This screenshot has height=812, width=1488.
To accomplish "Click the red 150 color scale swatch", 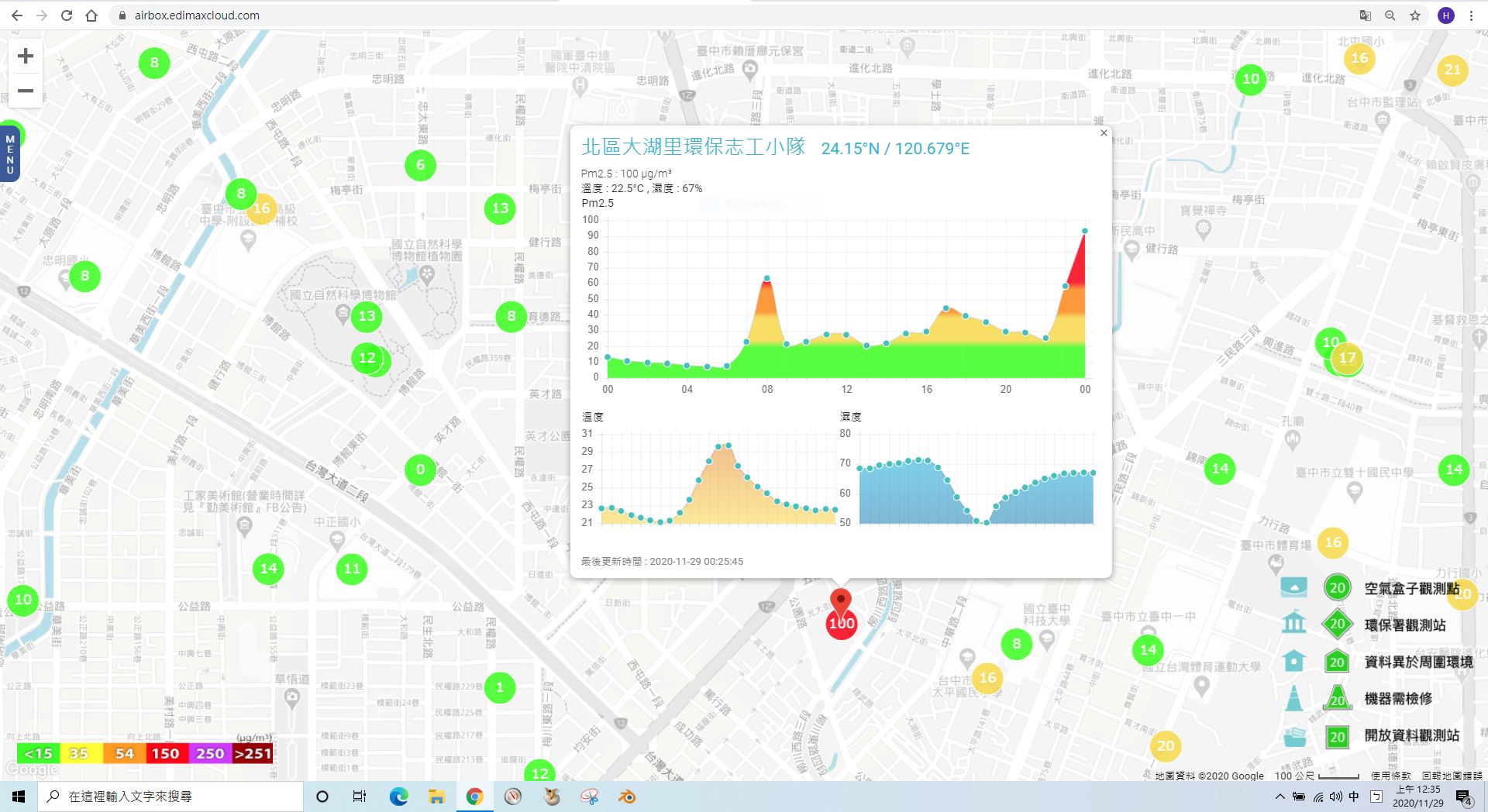I will 166,753.
